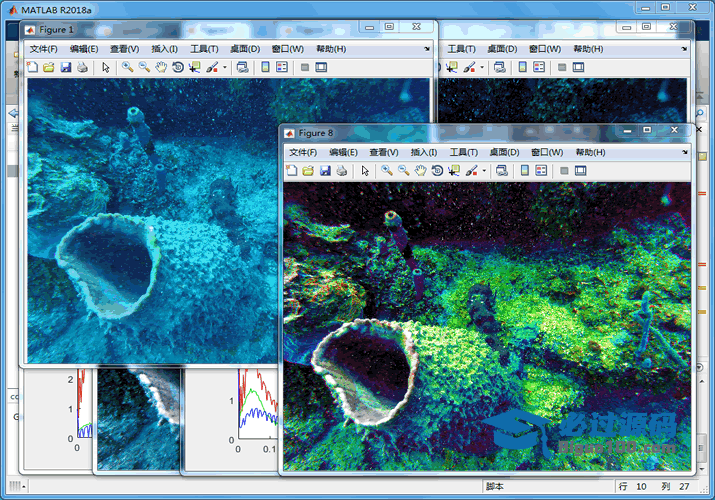Select Rotate 3D tool in Figure 8
Screen dimensions: 715x500
pos(438,171)
